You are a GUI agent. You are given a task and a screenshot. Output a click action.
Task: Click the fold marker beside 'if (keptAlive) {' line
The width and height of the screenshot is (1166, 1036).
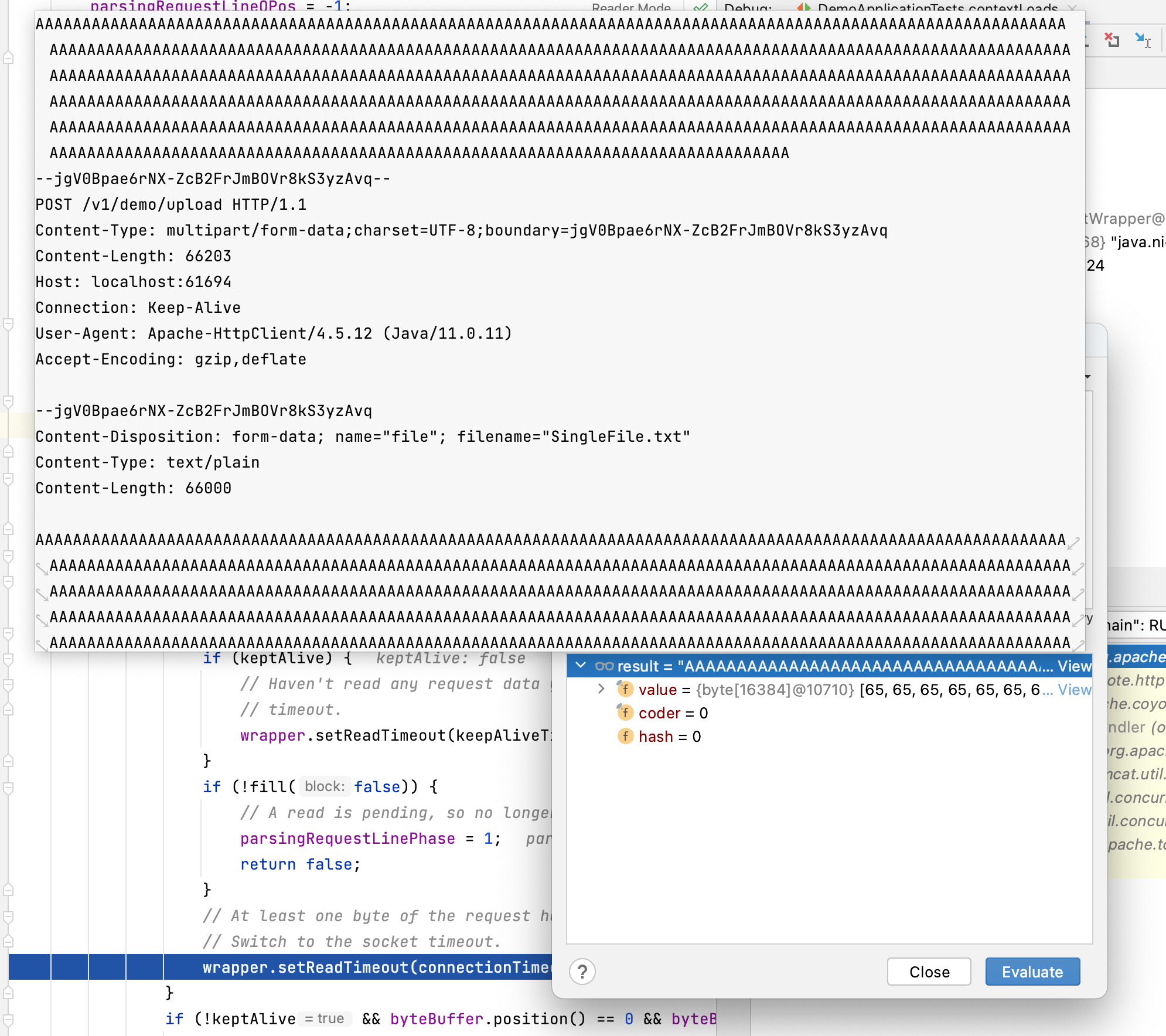tap(8, 659)
